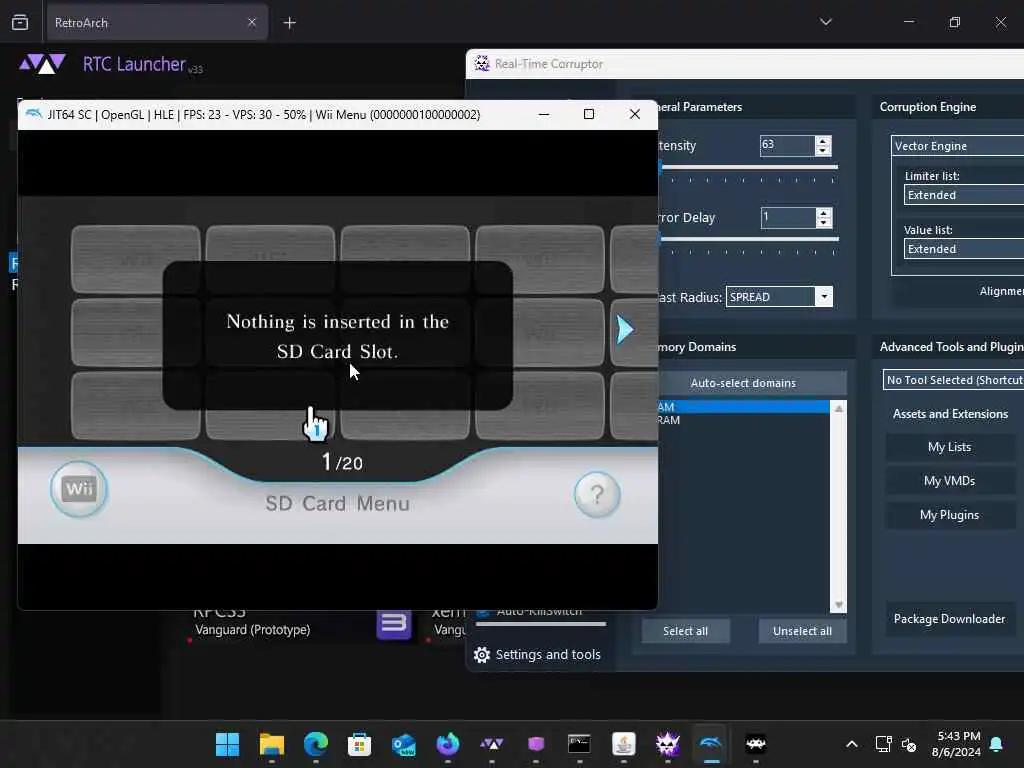The height and width of the screenshot is (768, 1024).
Task: Click the RTC Launcher logo
Action: tap(42, 64)
